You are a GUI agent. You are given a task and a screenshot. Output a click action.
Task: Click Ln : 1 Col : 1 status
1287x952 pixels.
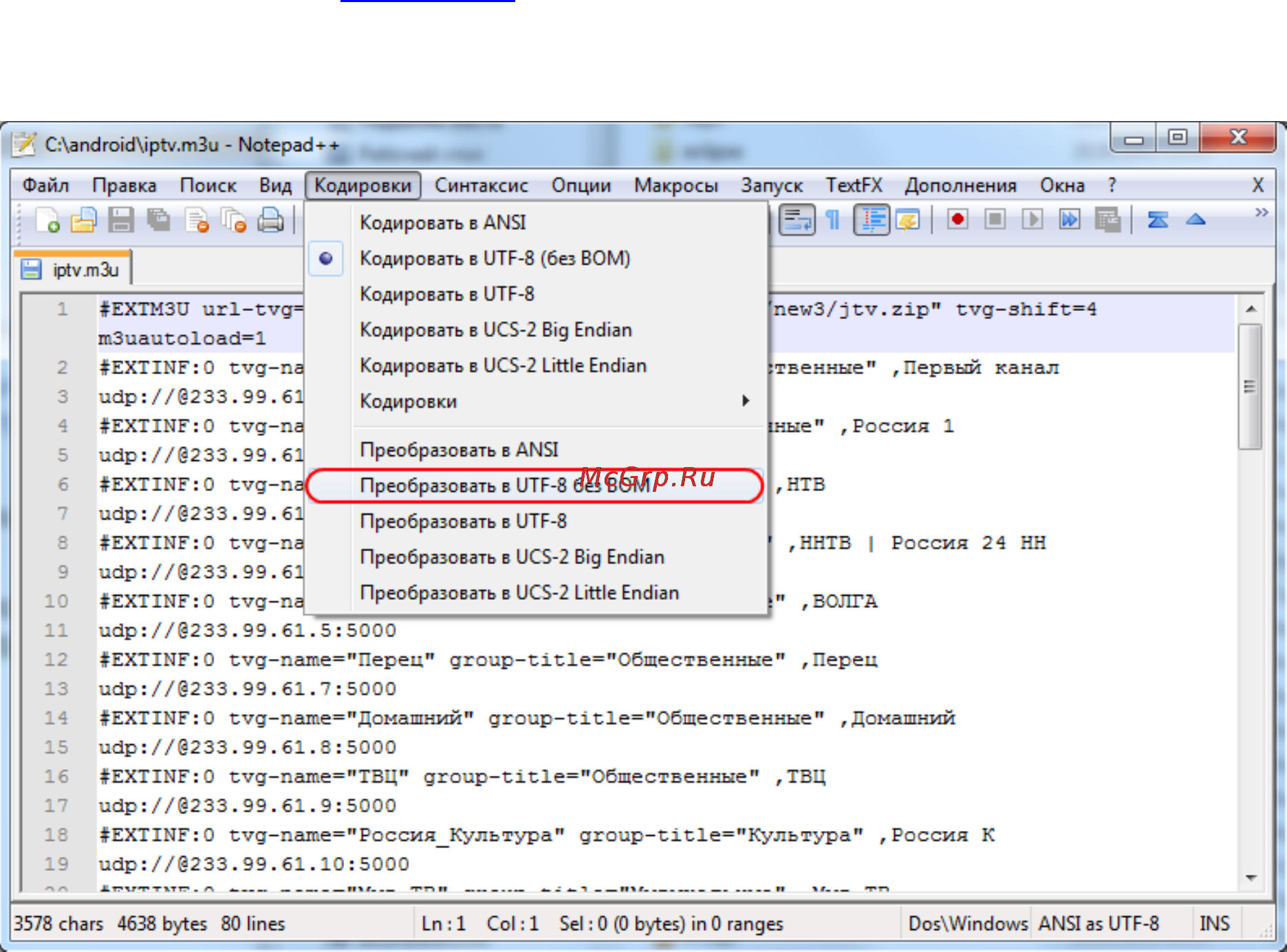[480, 923]
